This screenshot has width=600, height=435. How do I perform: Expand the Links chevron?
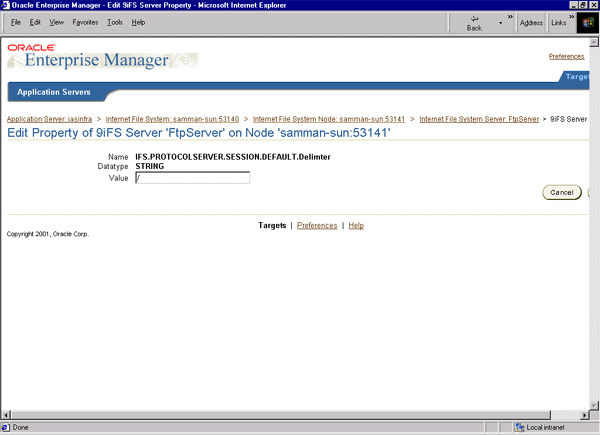pyautogui.click(x=572, y=16)
